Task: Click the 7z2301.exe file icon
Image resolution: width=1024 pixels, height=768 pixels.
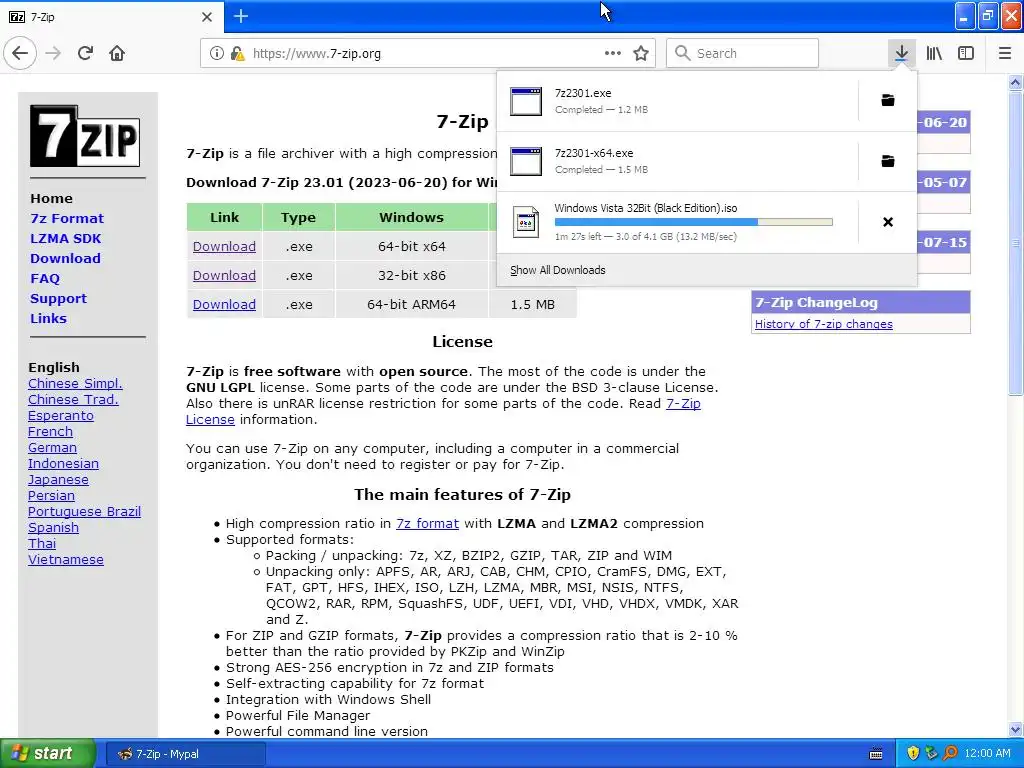Action: (526, 101)
